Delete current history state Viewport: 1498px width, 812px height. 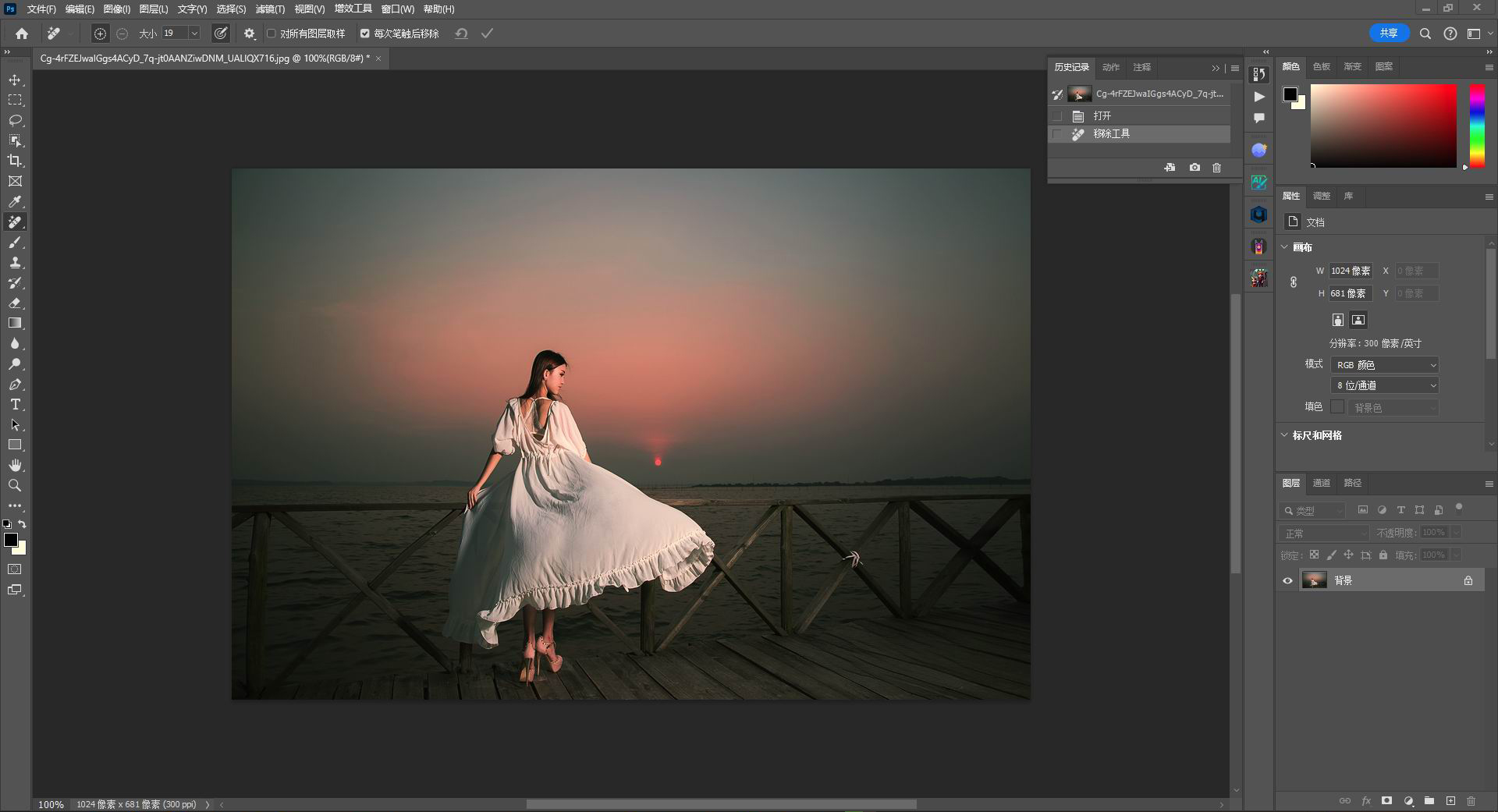1216,168
